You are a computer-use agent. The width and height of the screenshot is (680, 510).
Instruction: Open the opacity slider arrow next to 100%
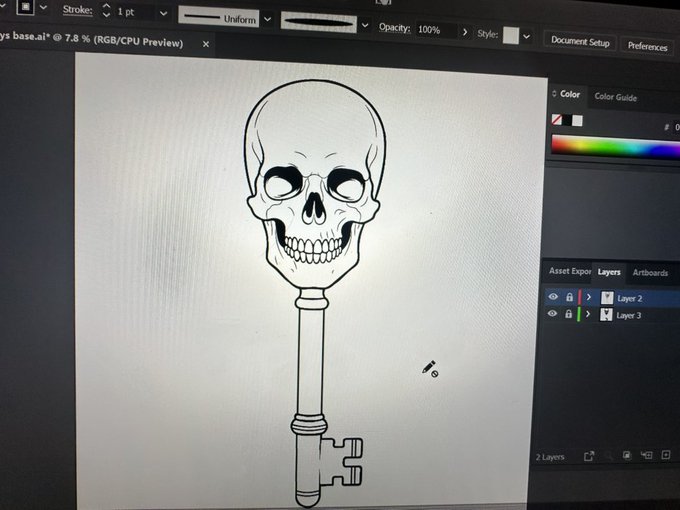point(465,32)
